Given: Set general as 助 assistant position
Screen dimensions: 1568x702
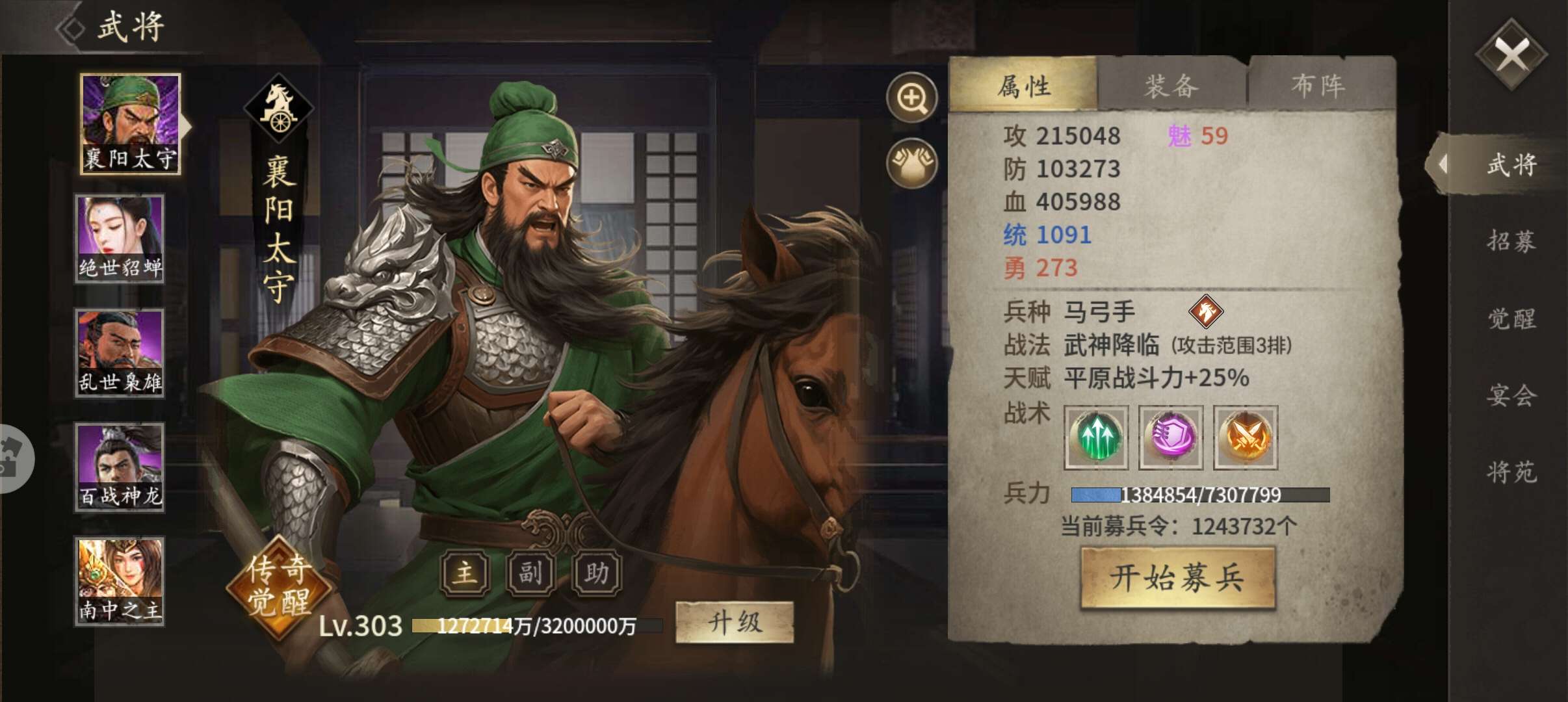Looking at the screenshot, I should click(596, 573).
